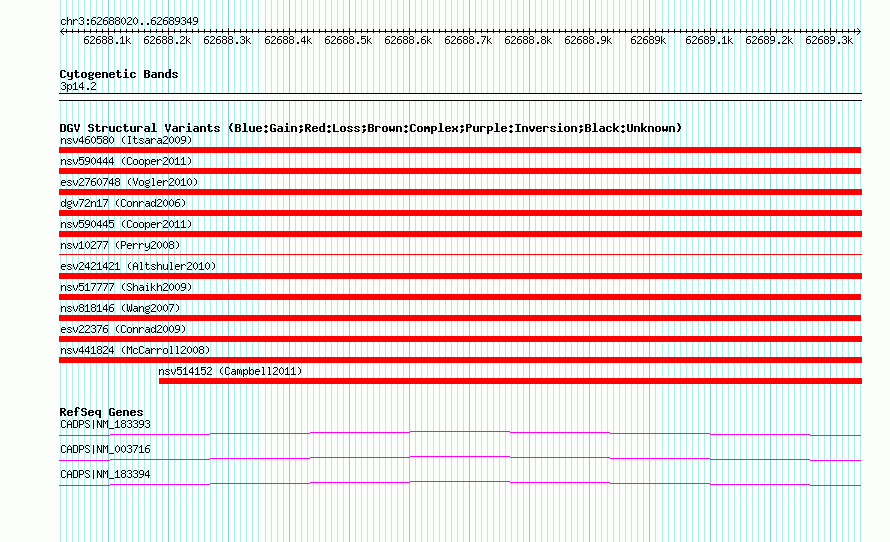Click the 62689k ruler tick label
890x542 pixels.
click(648, 41)
